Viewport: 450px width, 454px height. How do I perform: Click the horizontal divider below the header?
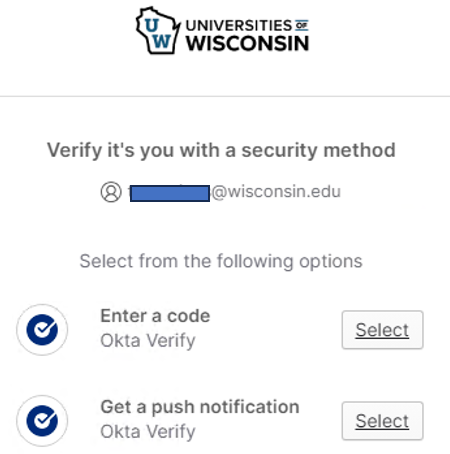[225, 97]
